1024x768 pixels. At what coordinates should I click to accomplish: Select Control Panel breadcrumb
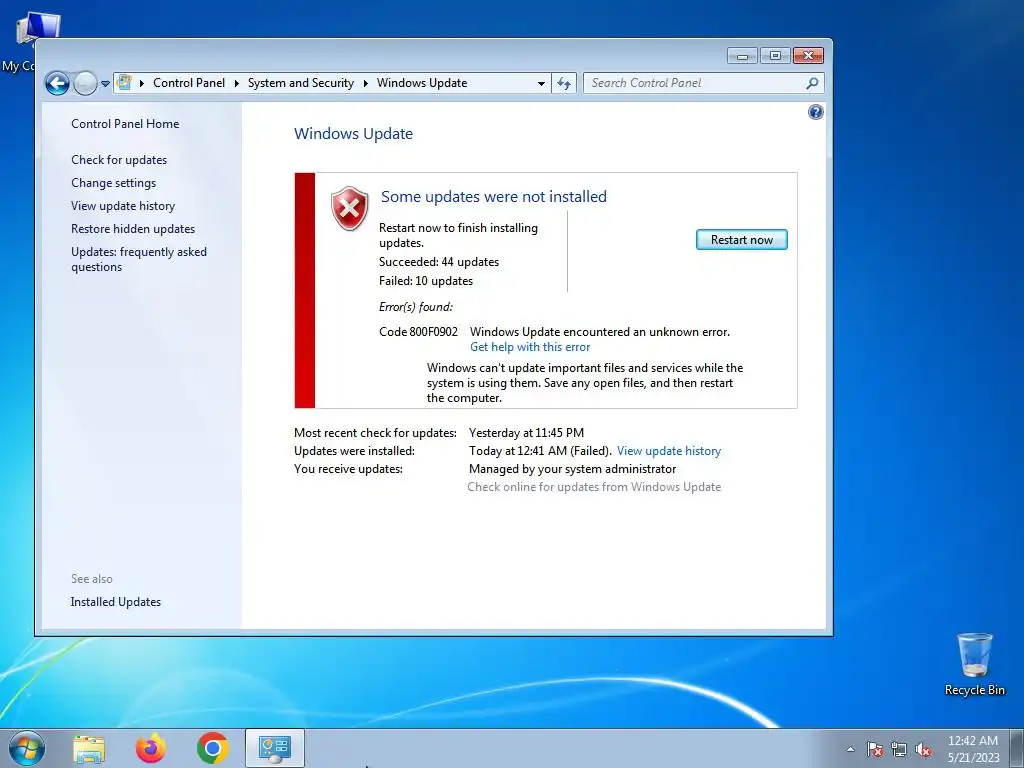(189, 83)
